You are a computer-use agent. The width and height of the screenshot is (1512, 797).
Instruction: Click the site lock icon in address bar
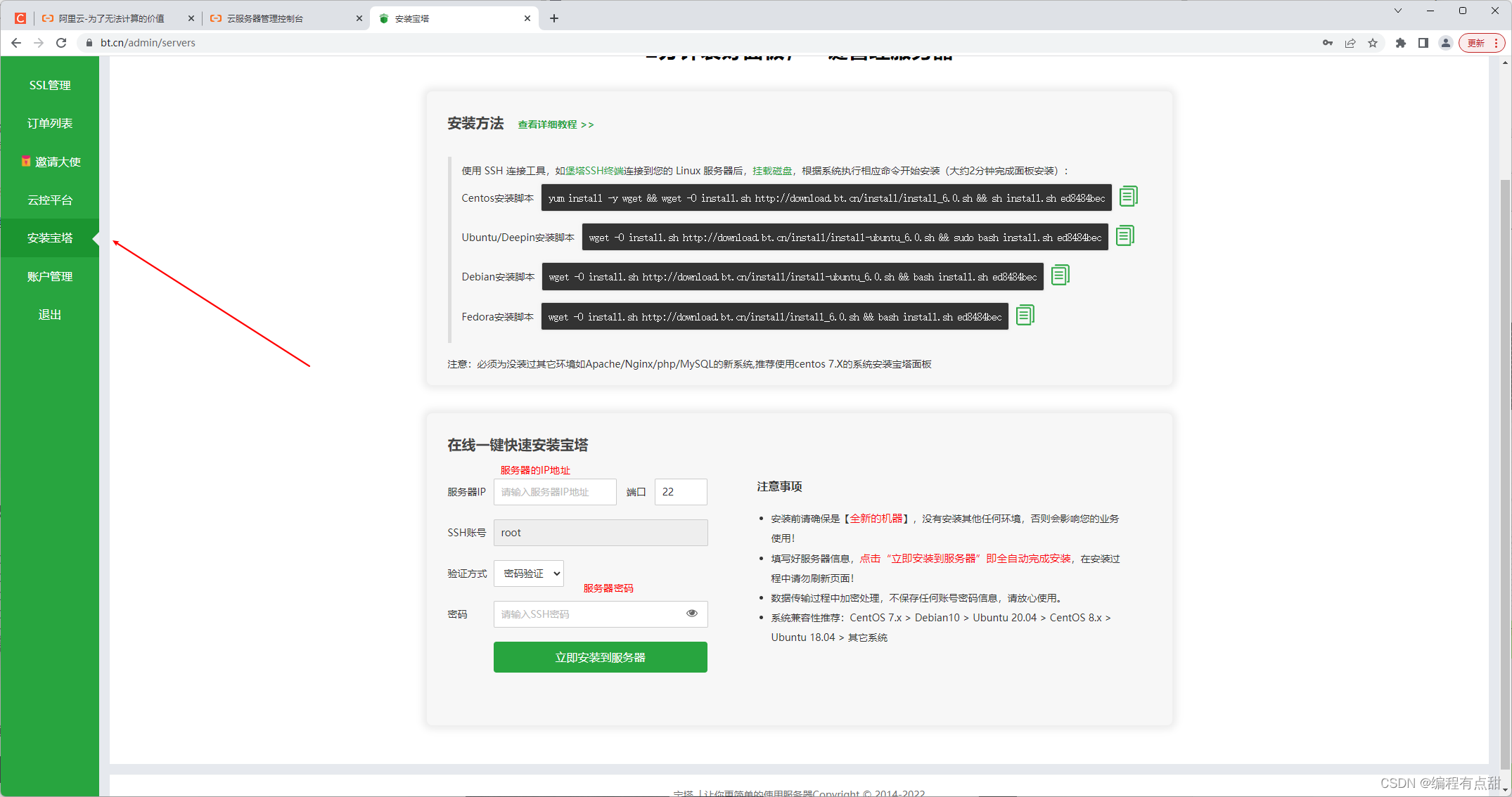click(x=89, y=43)
